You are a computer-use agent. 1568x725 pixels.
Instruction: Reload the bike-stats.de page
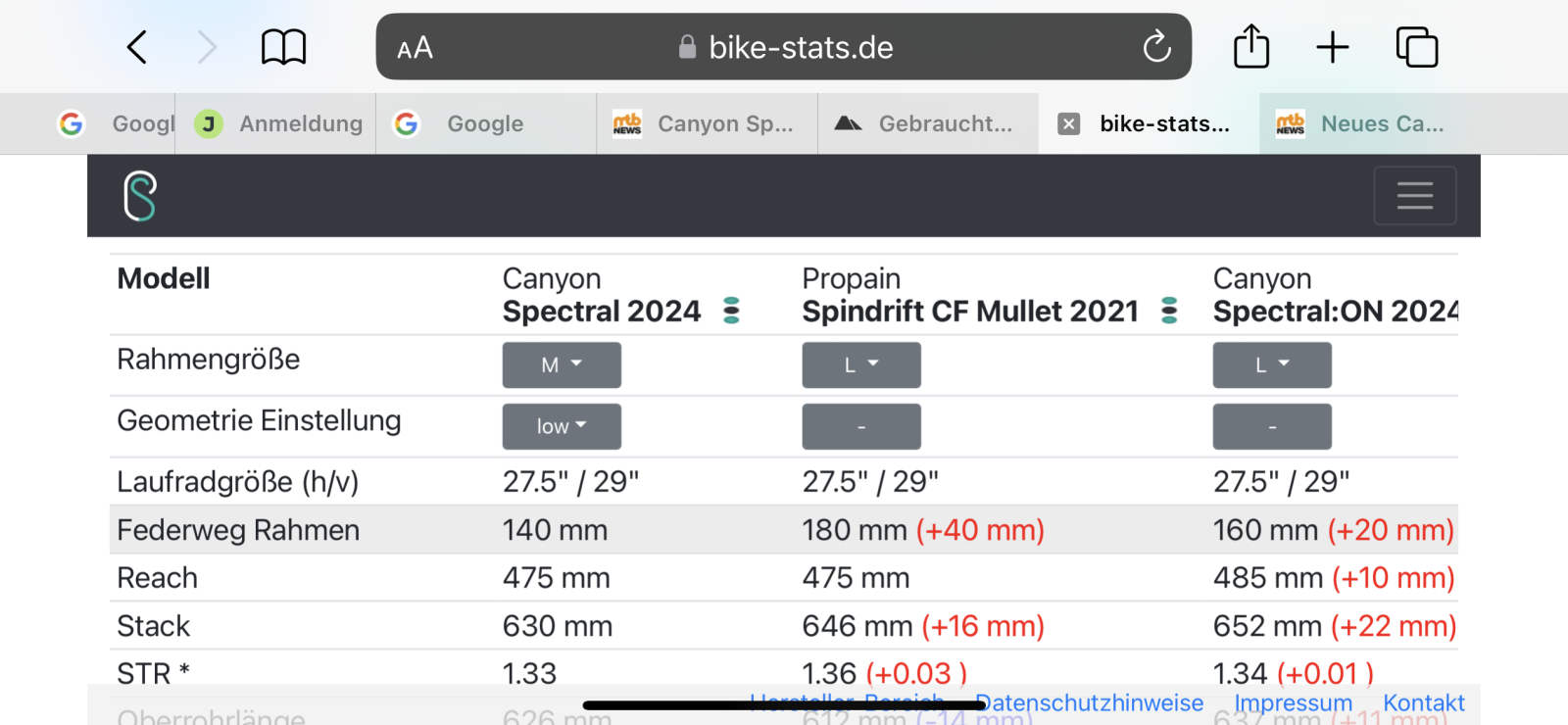coord(1156,46)
